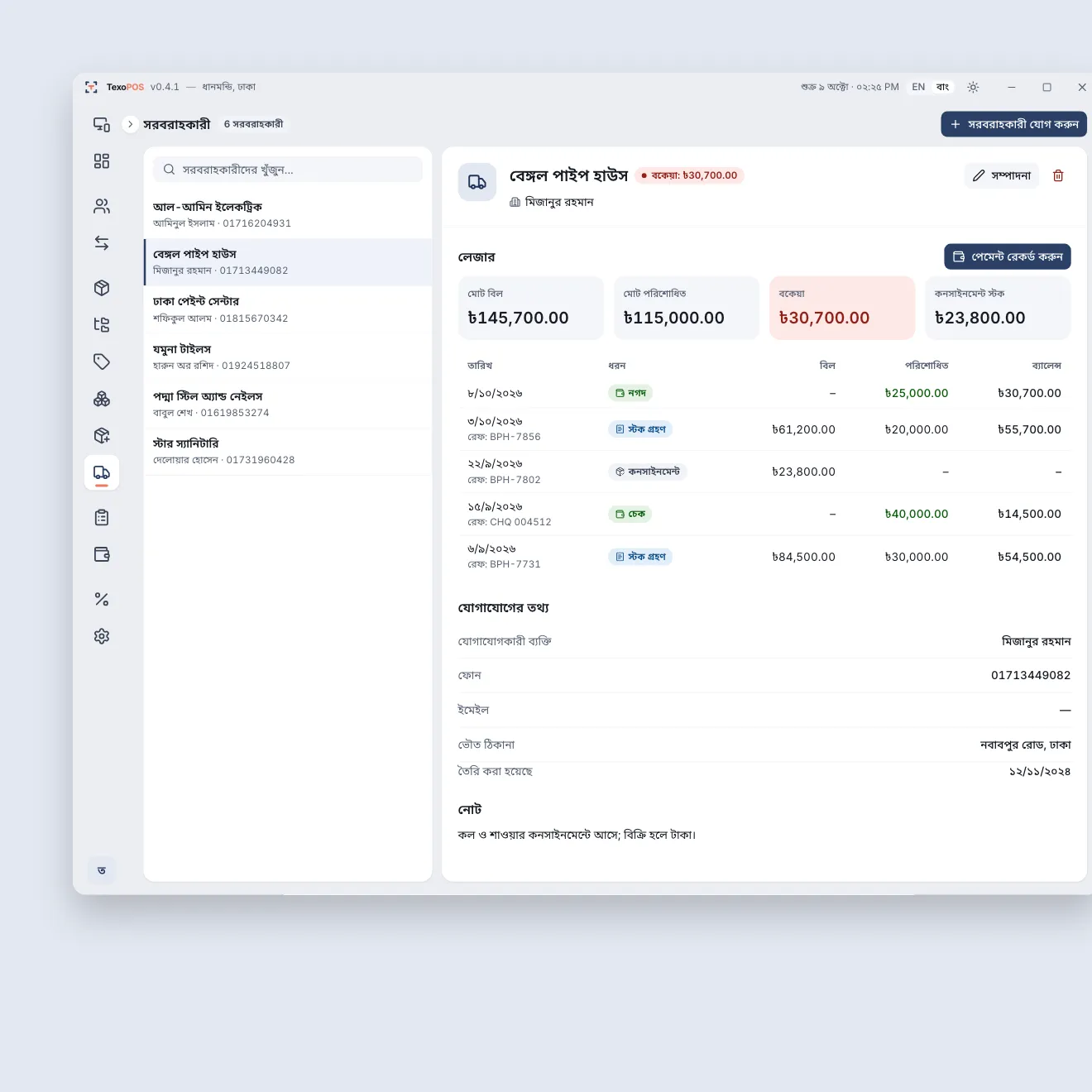The image size is (1092, 1092).
Task: Click the বকেয়া ৳30,700.00 badge in header
Action: (690, 175)
